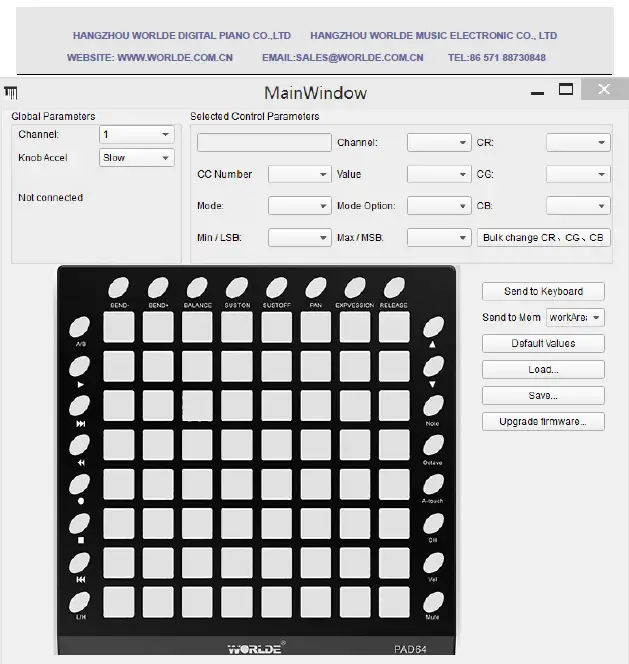
Task: Click the Octave side button
Action: tap(433, 445)
